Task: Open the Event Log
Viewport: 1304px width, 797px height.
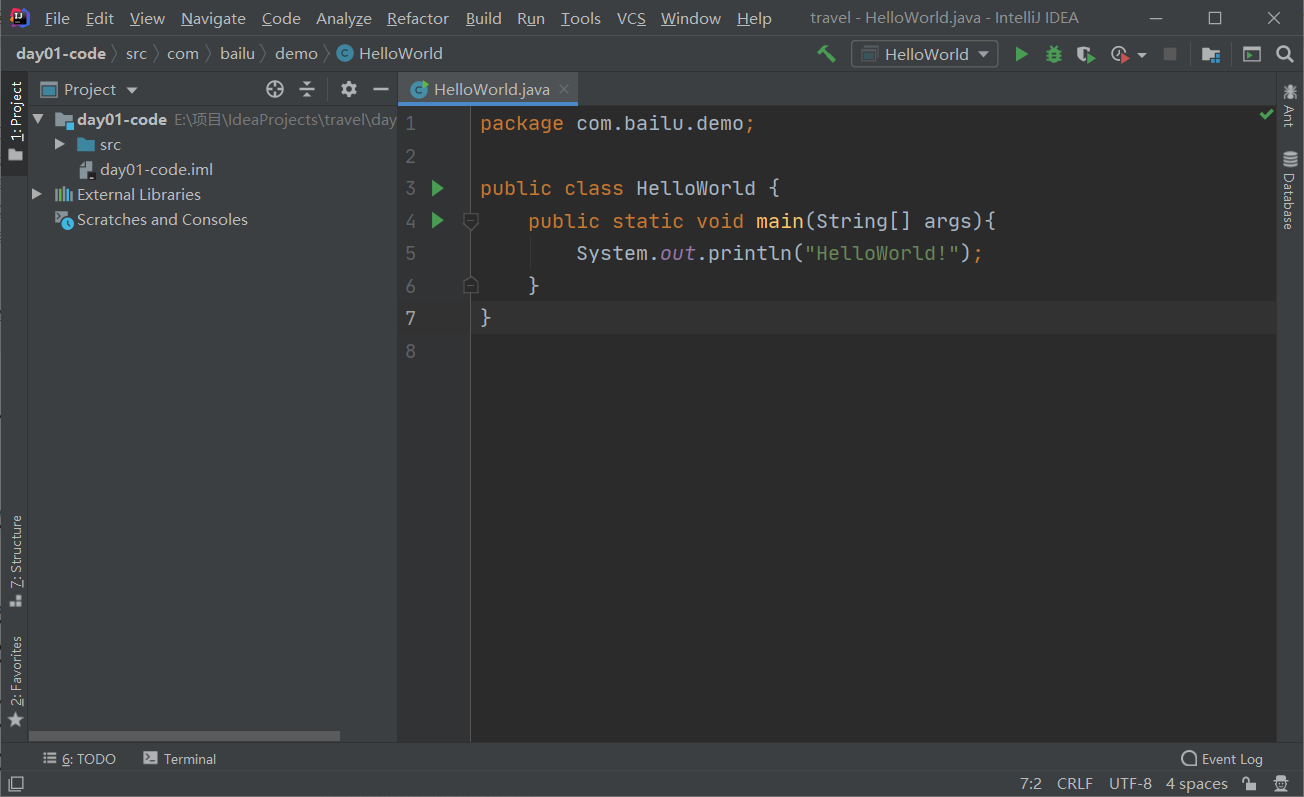Action: [x=1222, y=759]
